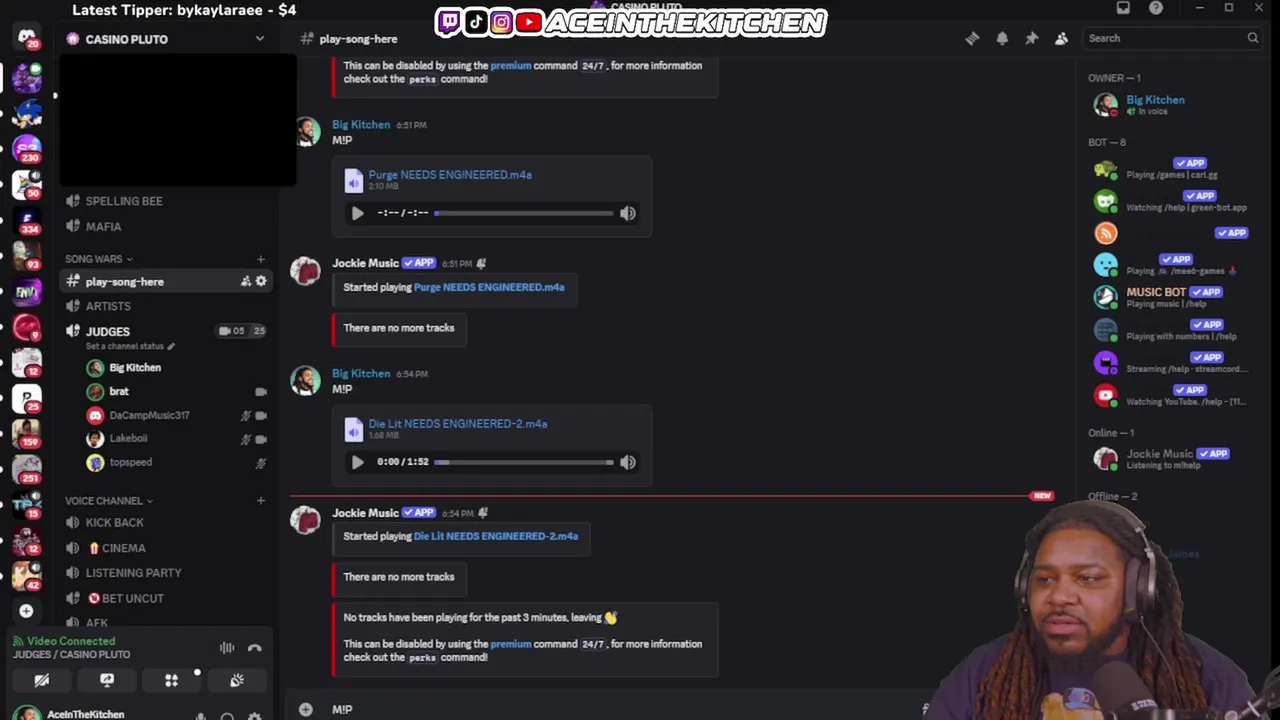Join the LISTENING PARTY voice channel
1280x720 pixels.
tap(133, 573)
